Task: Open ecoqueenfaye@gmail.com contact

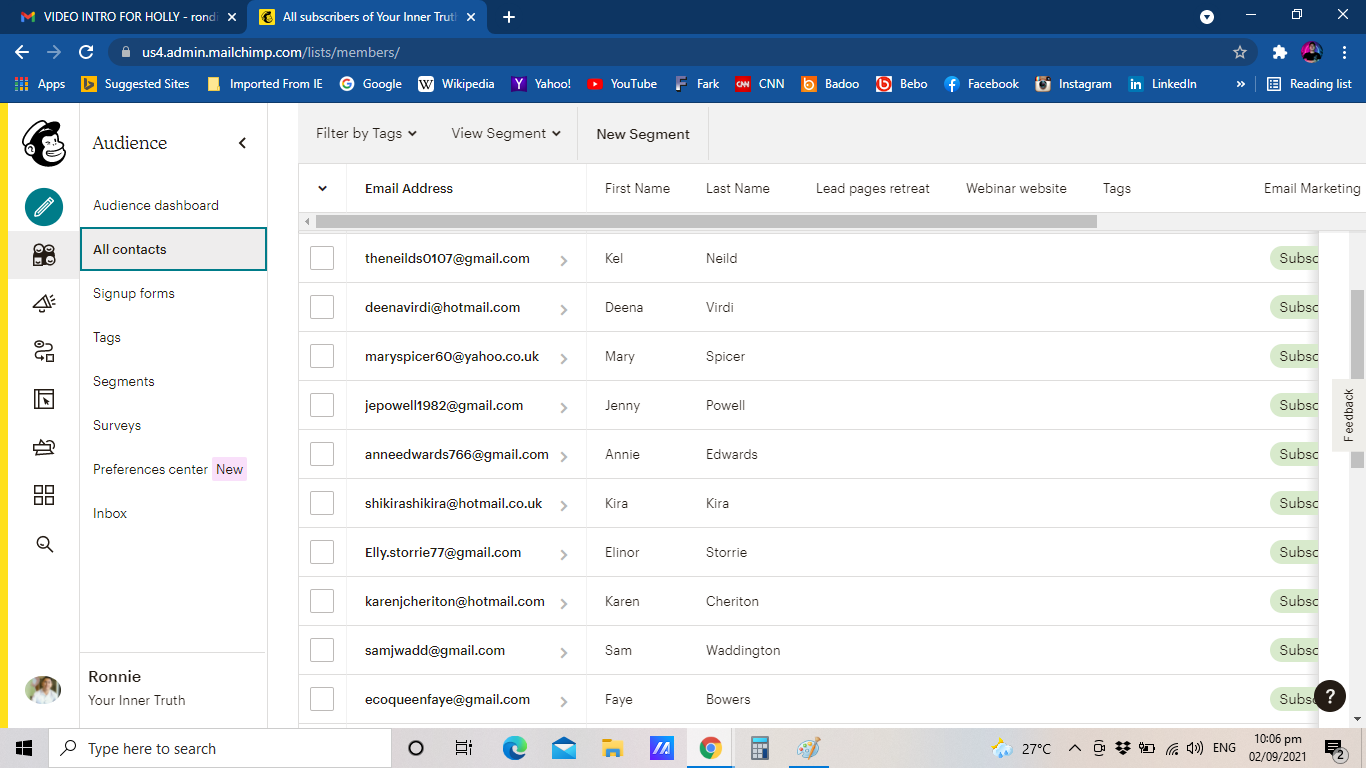Action: click(x=447, y=699)
